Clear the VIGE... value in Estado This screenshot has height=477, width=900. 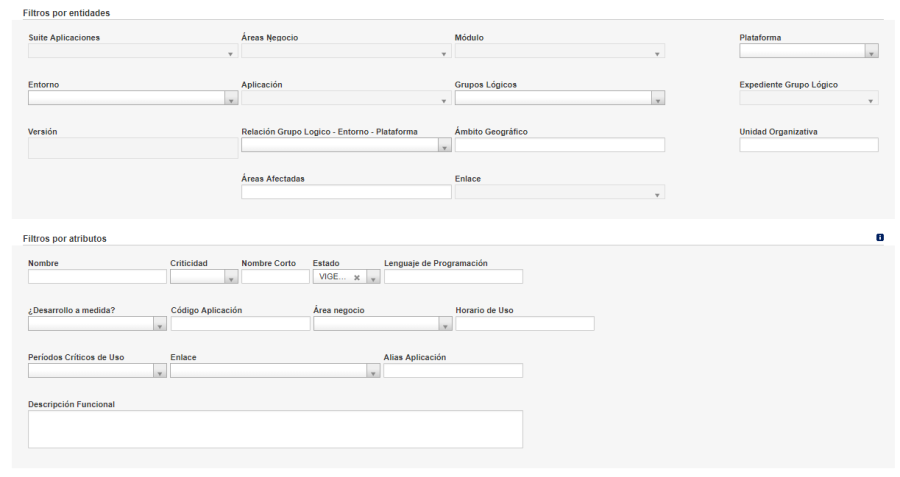(356, 277)
